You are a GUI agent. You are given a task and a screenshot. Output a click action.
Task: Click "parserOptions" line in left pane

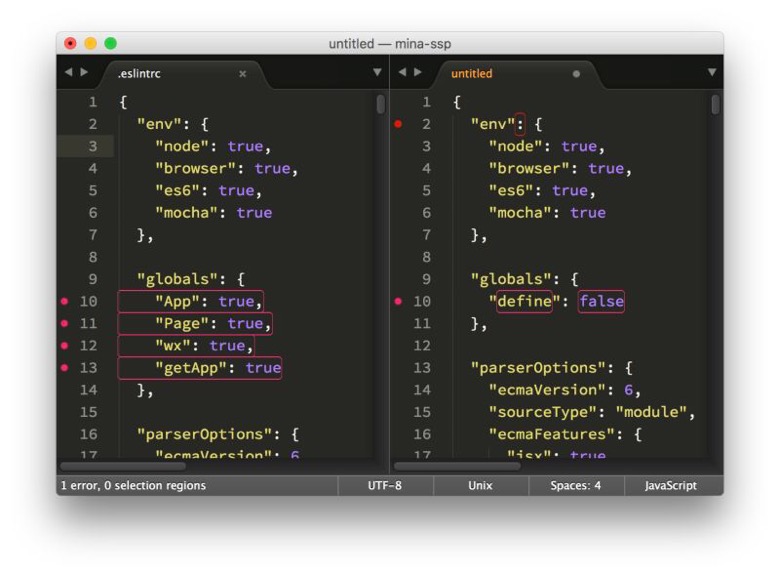[x=218, y=435]
